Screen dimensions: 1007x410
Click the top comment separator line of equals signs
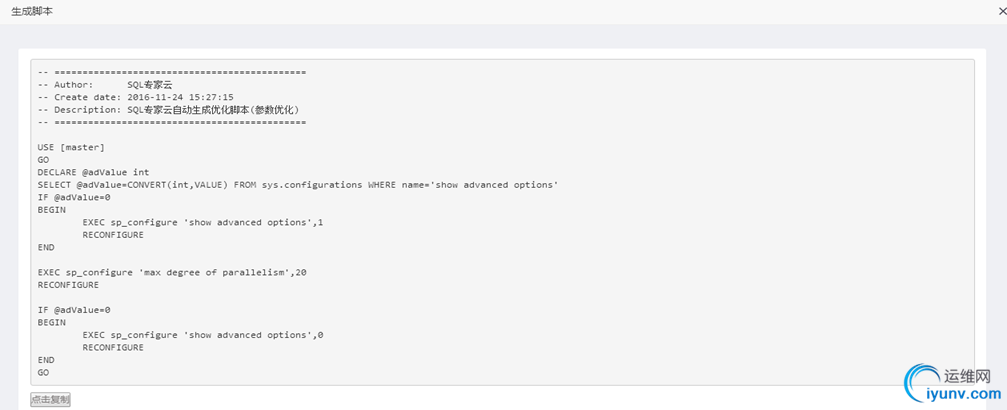click(x=171, y=72)
